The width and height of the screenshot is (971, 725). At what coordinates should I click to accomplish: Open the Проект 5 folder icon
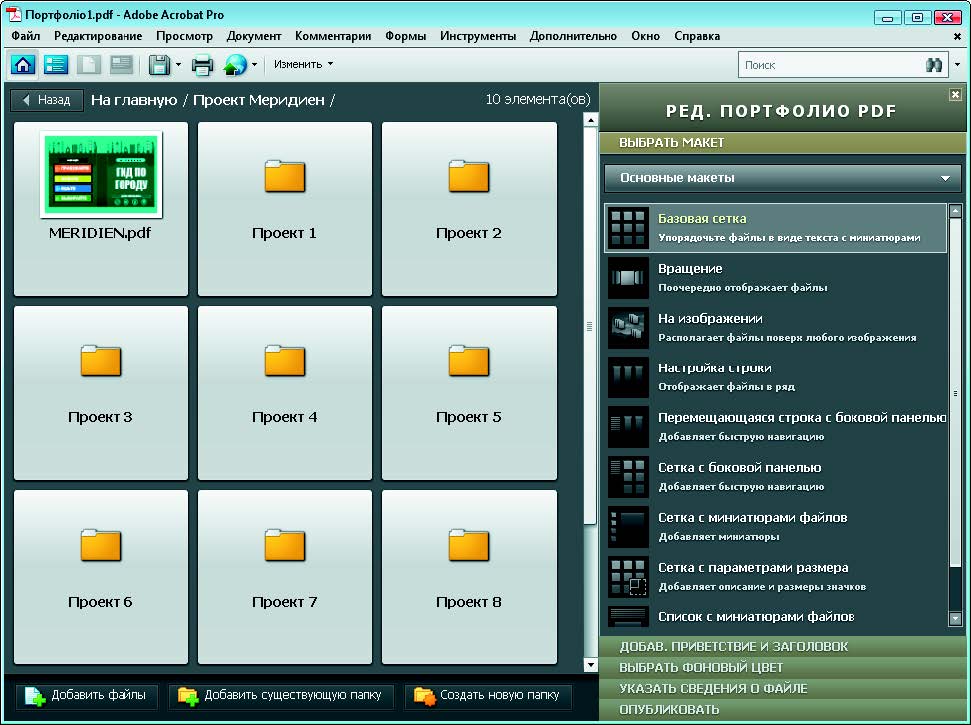pyautogui.click(x=469, y=360)
